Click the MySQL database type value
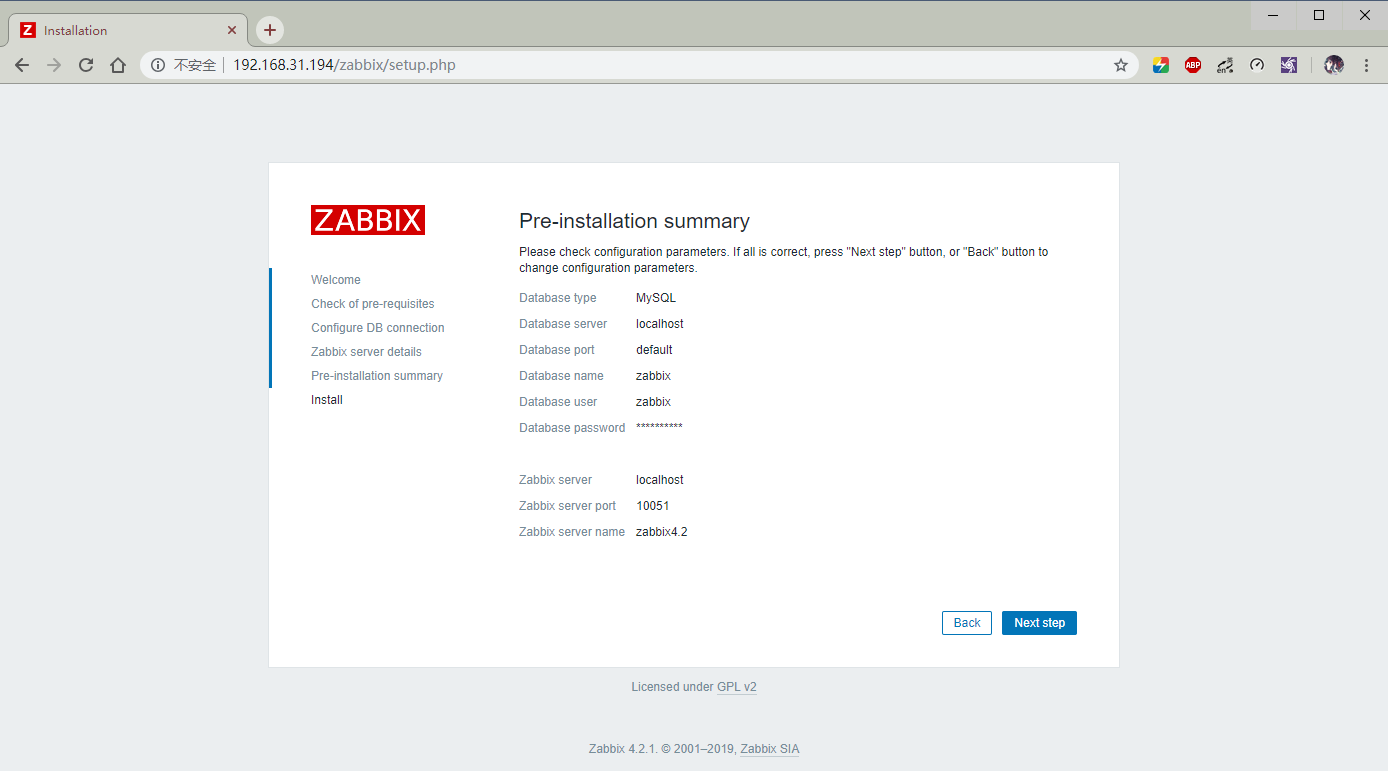Image resolution: width=1388 pixels, height=771 pixels. click(x=656, y=298)
